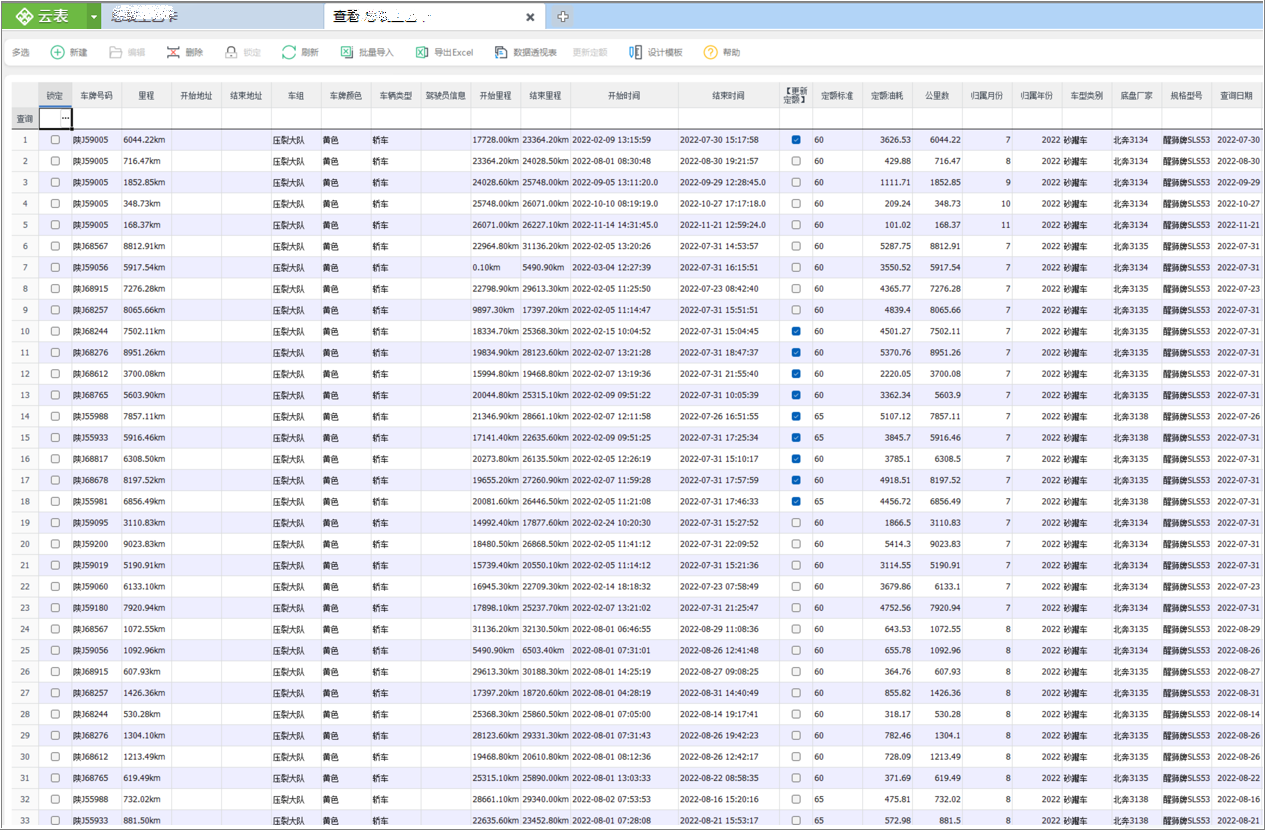Click the 查询 row label
1265x830 pixels.
coord(25,118)
